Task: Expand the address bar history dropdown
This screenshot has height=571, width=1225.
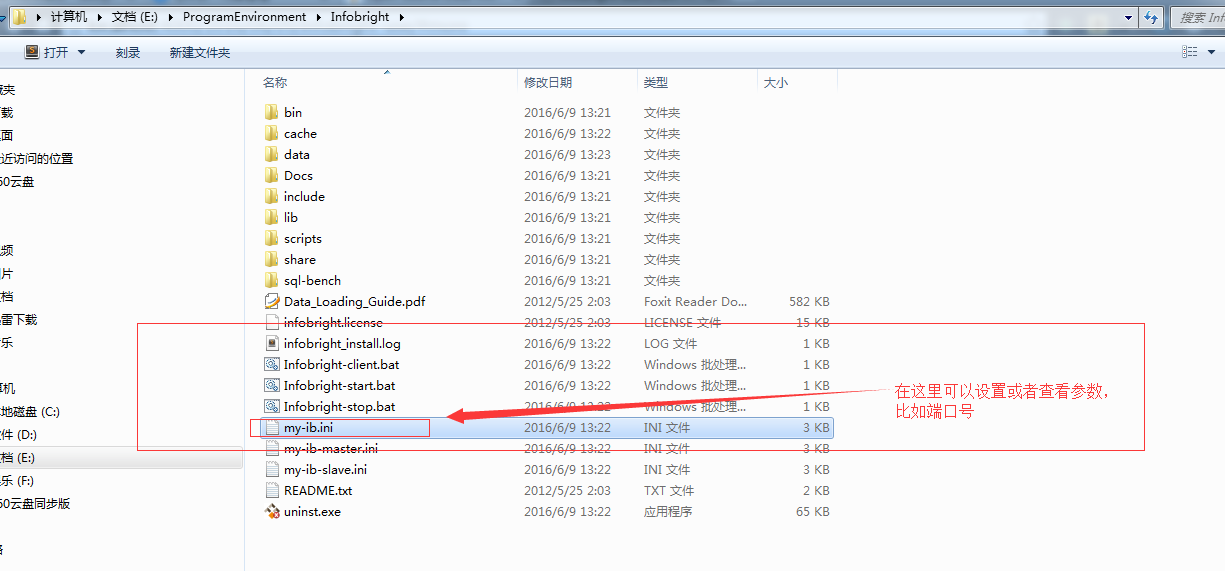Action: 1129,17
